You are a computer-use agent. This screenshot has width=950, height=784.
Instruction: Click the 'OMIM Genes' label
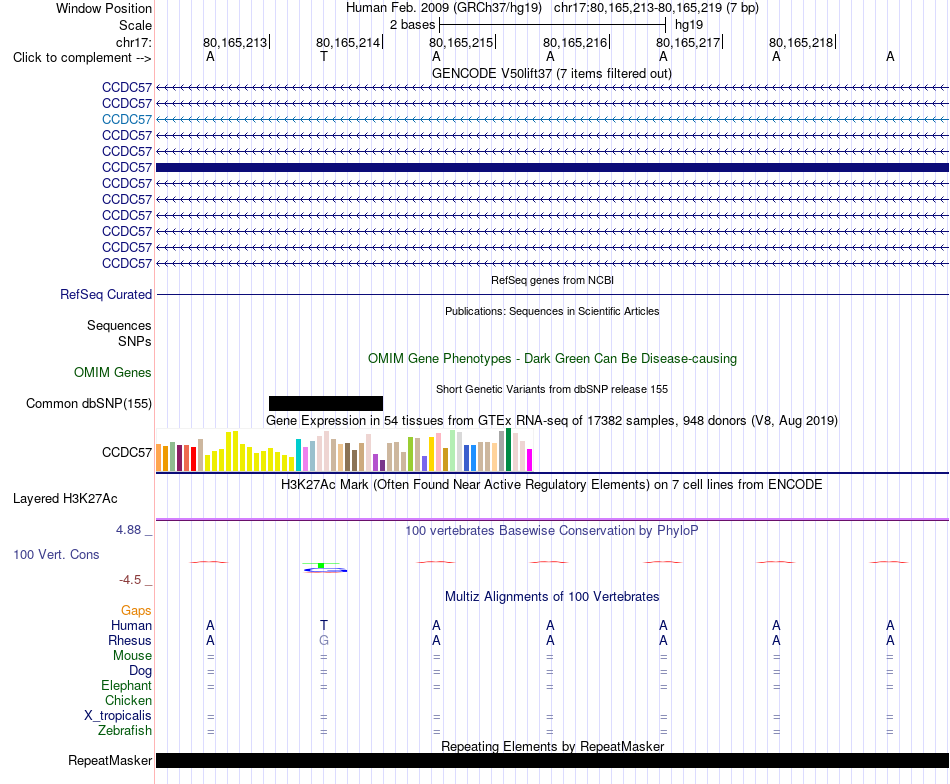[x=113, y=373]
